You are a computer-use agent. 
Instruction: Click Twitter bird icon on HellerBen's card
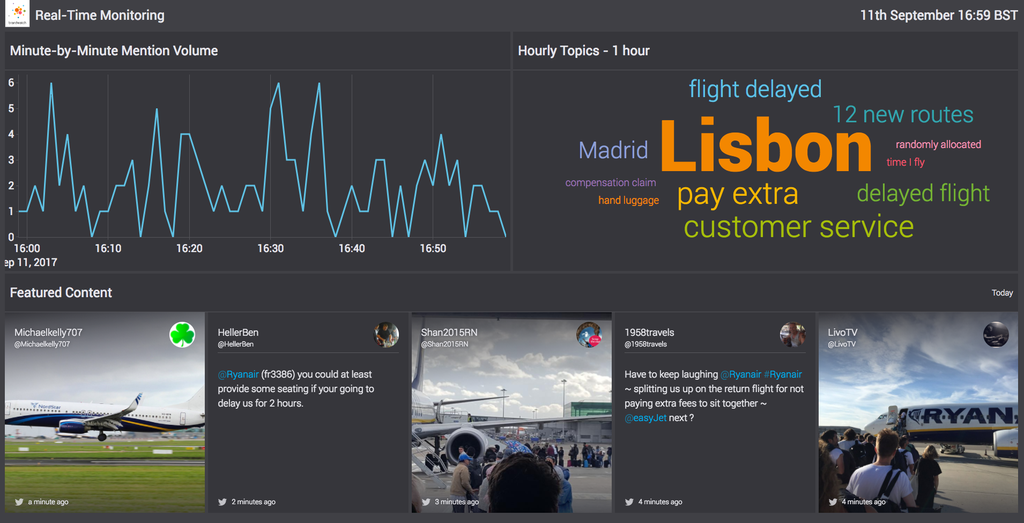[222, 501]
